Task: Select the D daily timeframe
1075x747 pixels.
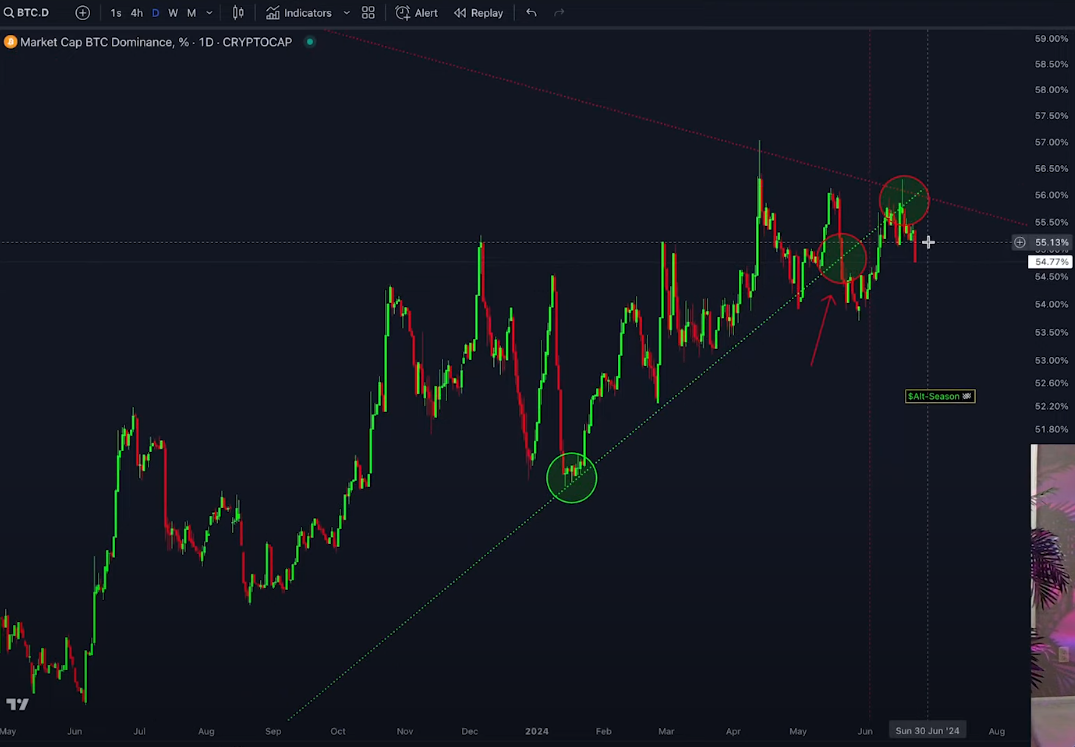Action: point(155,13)
